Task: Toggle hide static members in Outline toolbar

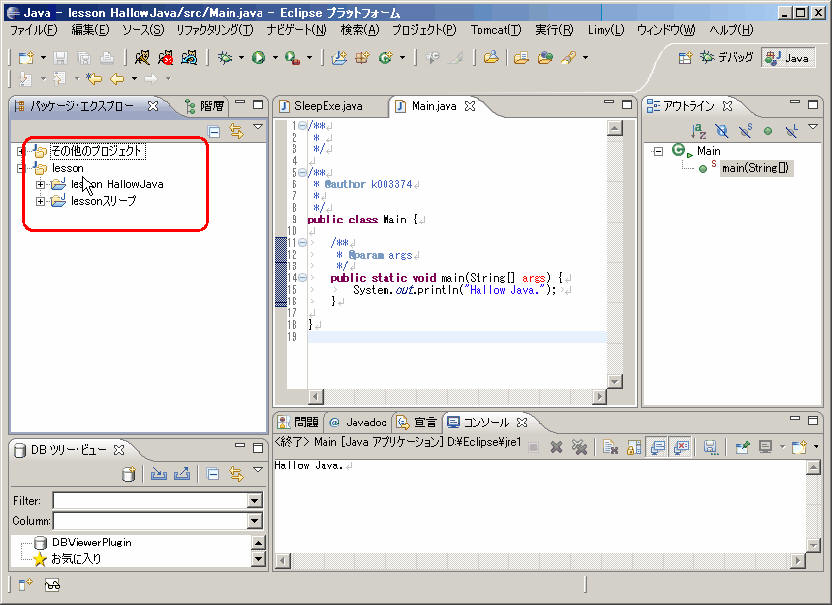Action: (x=745, y=130)
